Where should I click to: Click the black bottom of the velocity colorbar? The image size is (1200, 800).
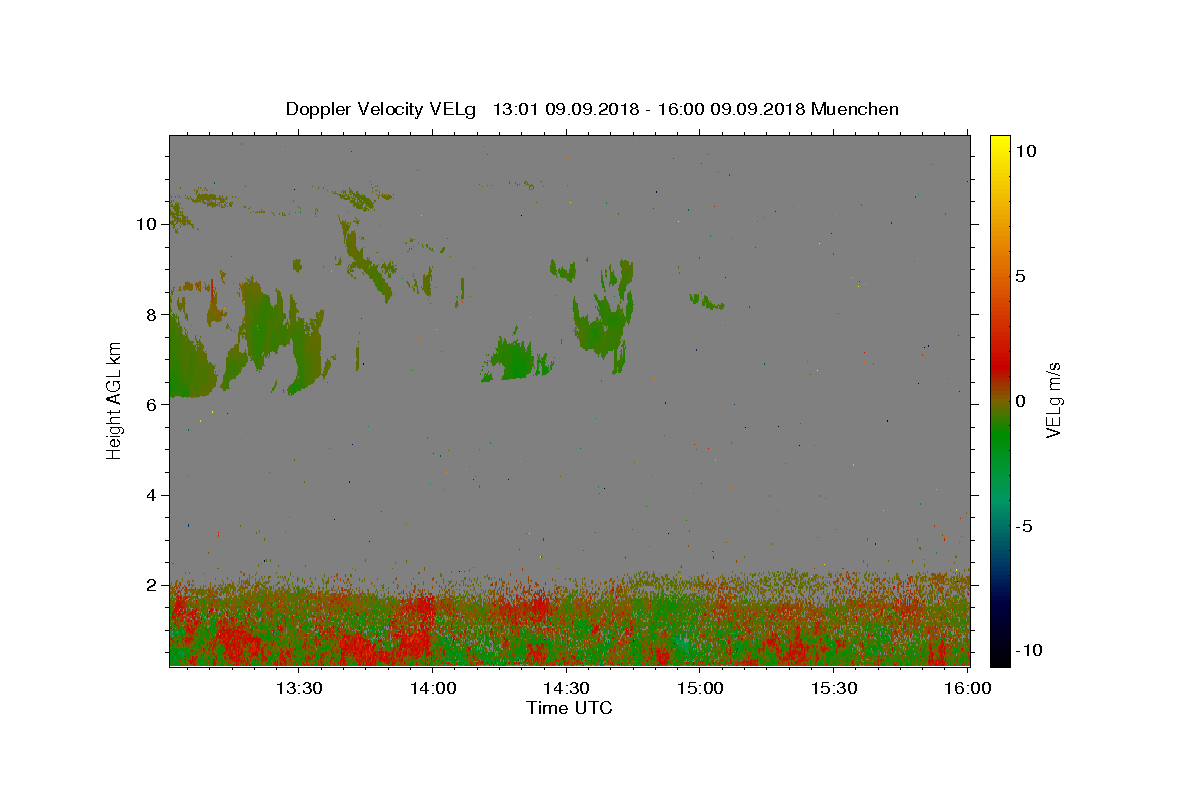[x=999, y=655]
